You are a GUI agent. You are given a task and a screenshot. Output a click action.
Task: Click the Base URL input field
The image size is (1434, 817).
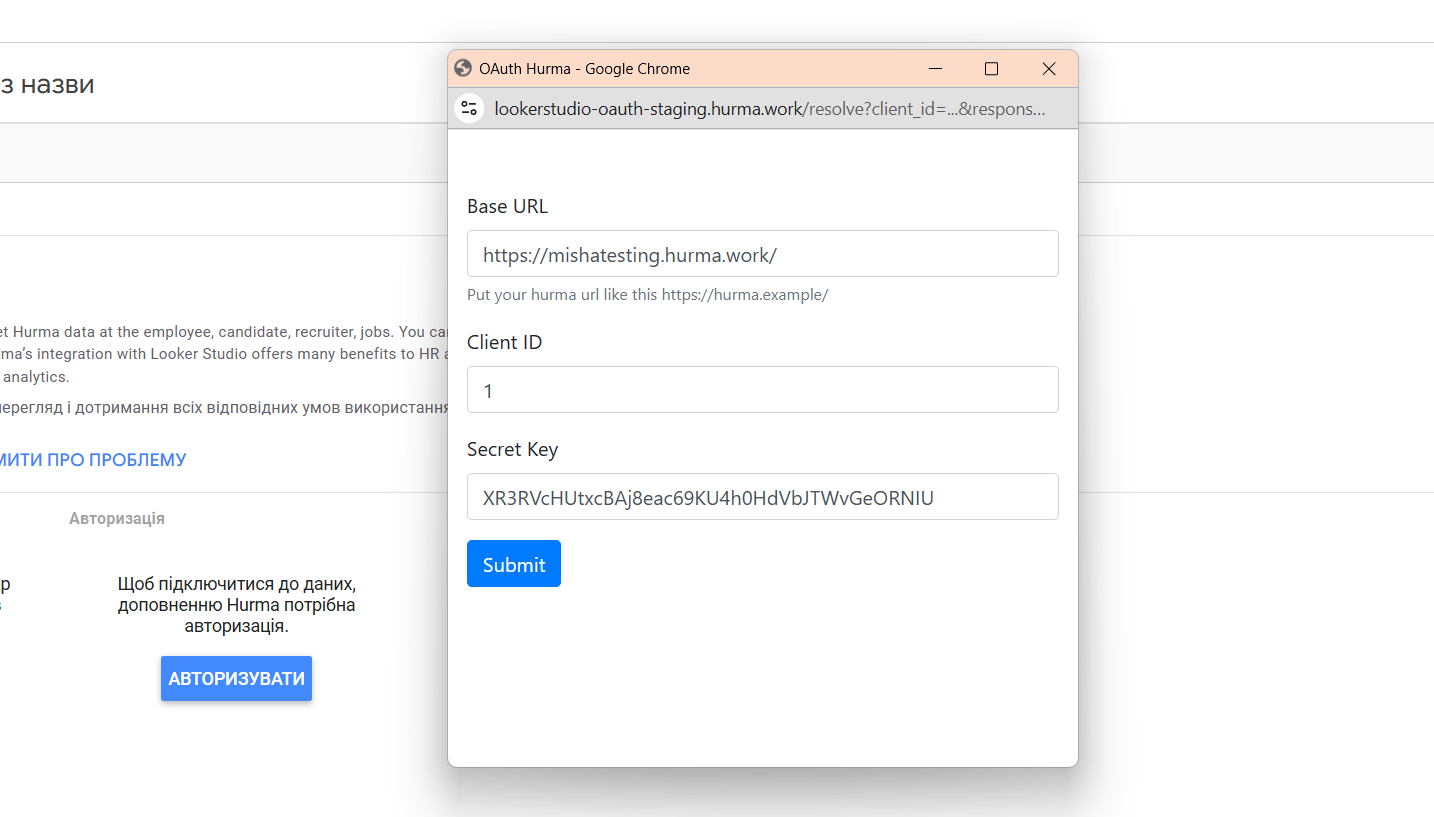pyautogui.click(x=762, y=254)
